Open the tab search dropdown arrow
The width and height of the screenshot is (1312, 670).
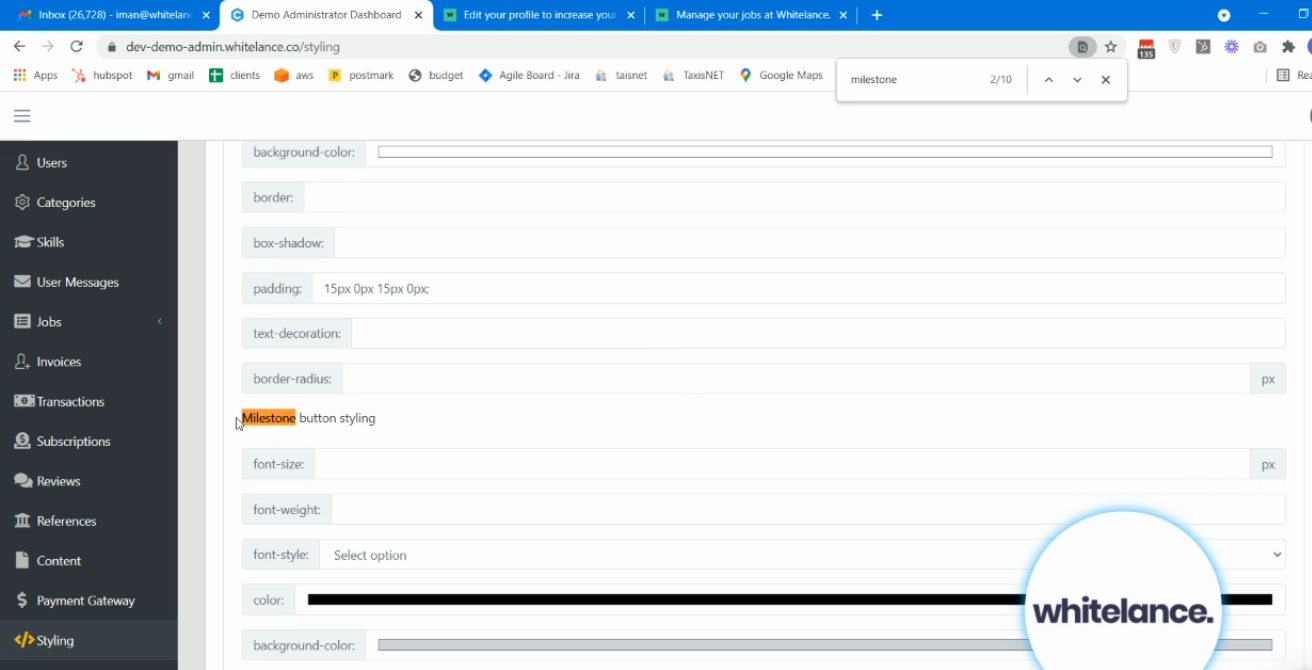[1223, 15]
